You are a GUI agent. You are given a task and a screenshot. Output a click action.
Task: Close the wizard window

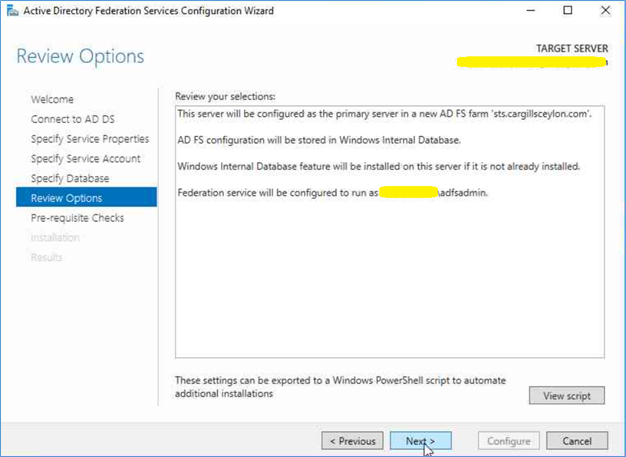(x=606, y=10)
